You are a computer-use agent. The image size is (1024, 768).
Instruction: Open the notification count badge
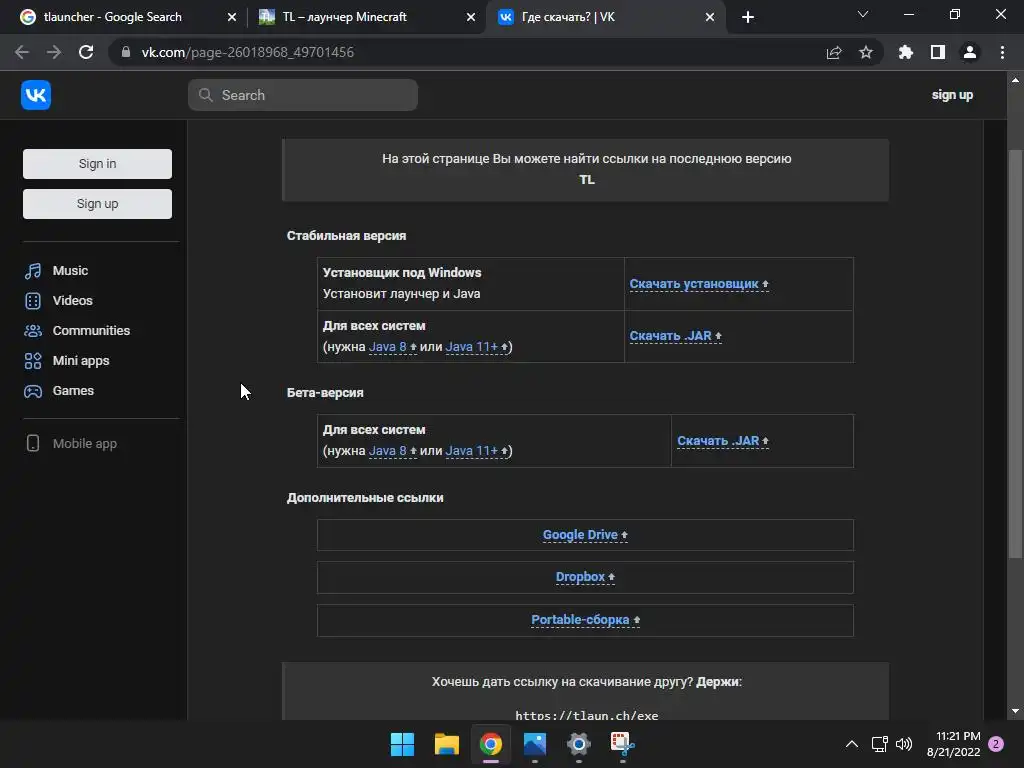[x=996, y=744]
